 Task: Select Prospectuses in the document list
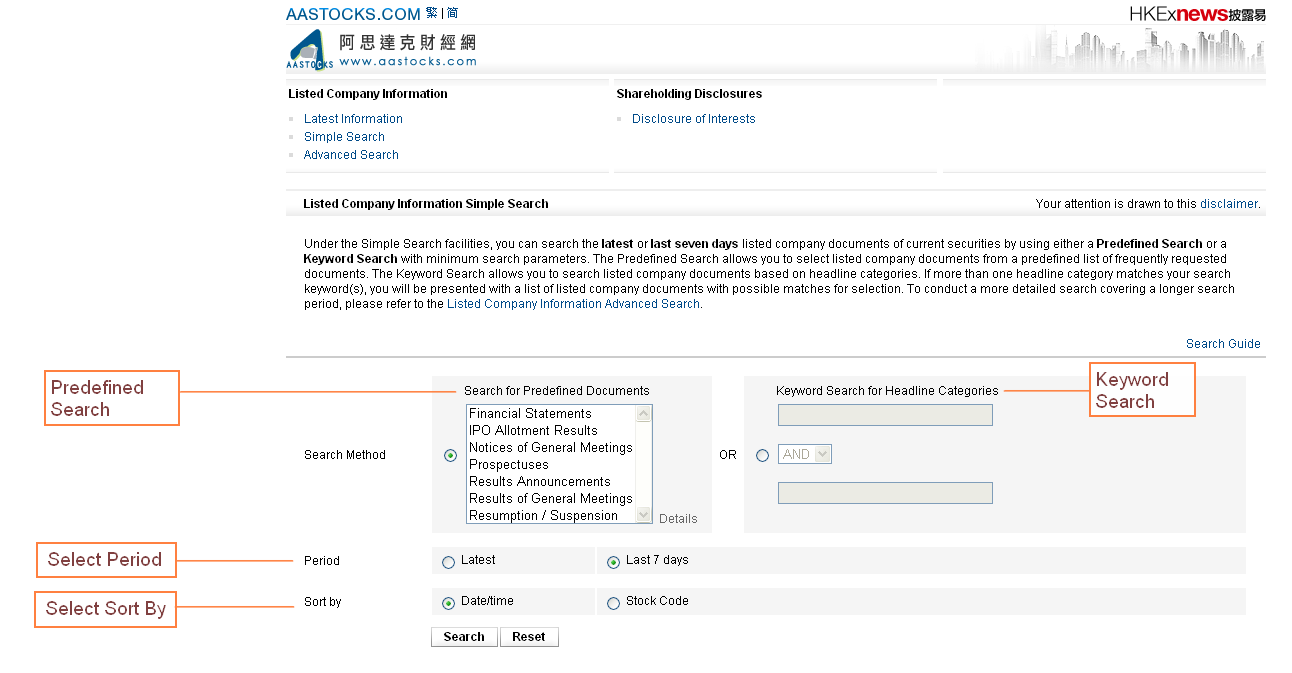[x=509, y=465]
